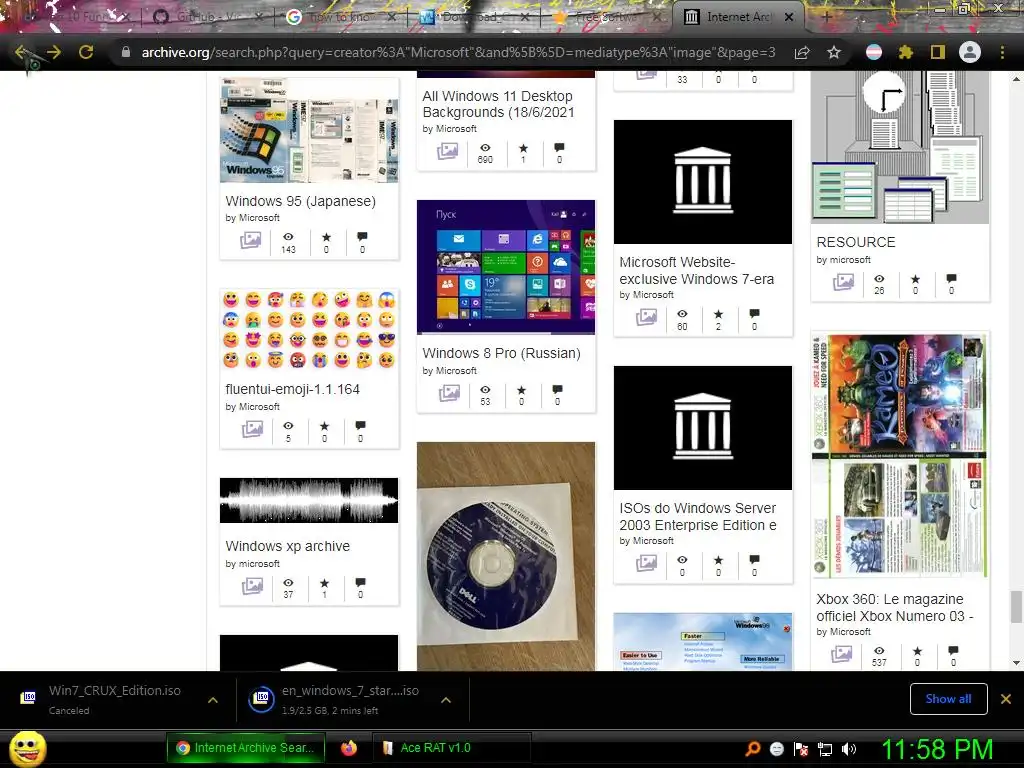Close the Internet Archive tab

789,17
